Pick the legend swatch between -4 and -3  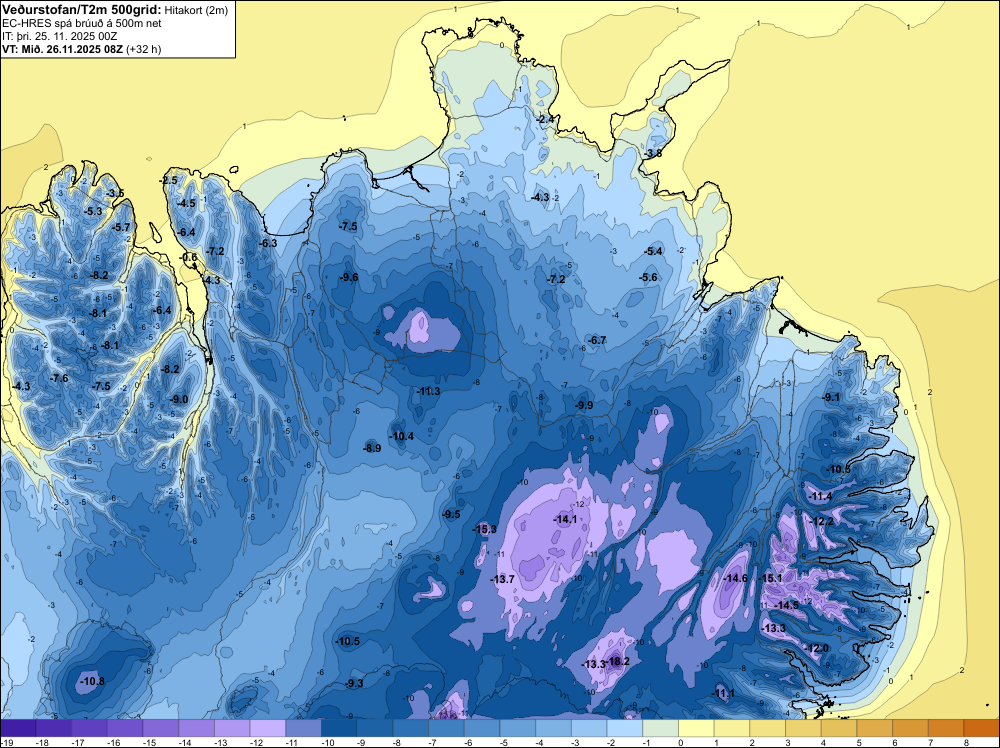coord(554,728)
